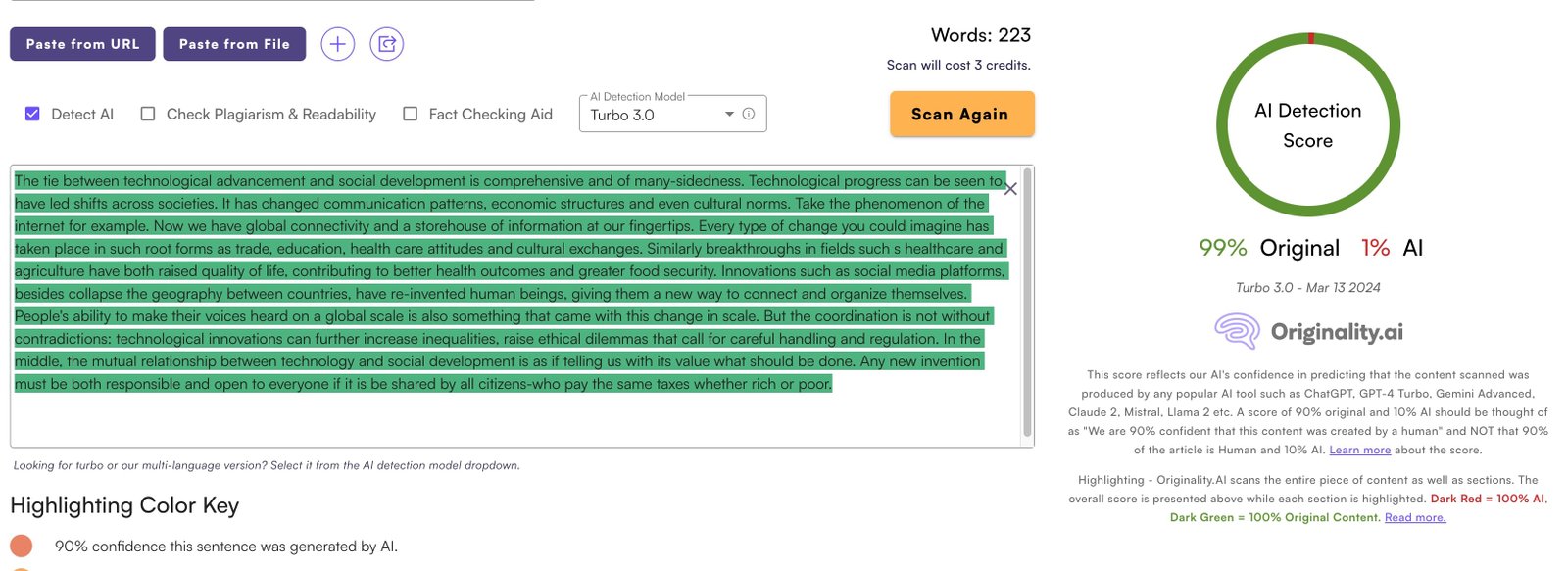Screen dimensions: 1568x571
Task: Click the text area vertical scrollbar
Action: (x=1027, y=304)
